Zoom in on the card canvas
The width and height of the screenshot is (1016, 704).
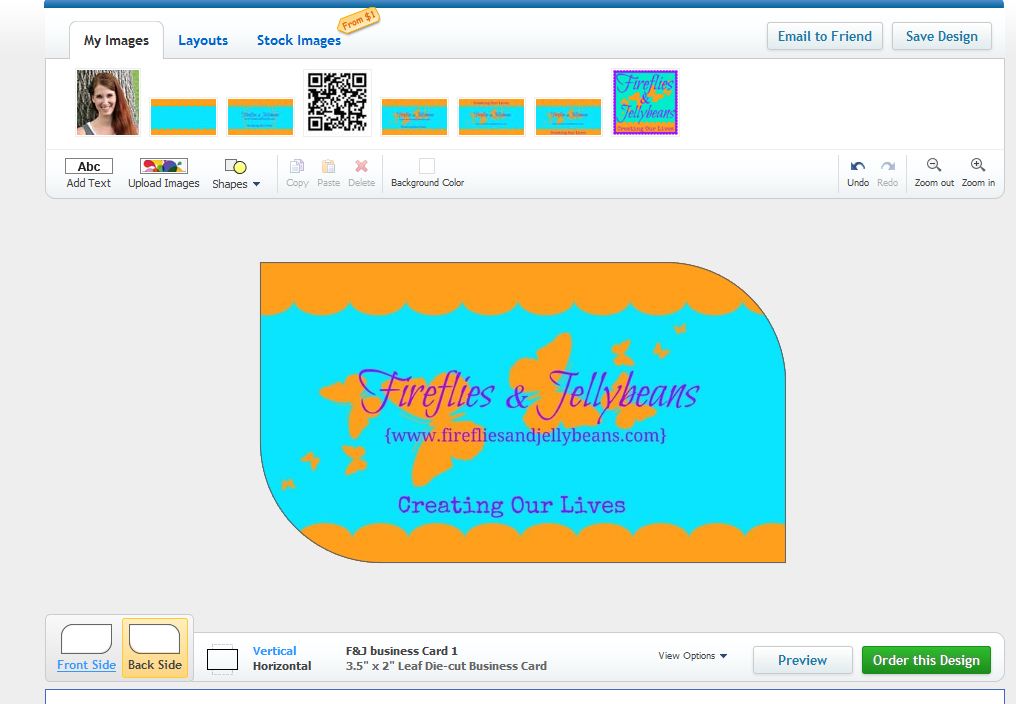978,166
